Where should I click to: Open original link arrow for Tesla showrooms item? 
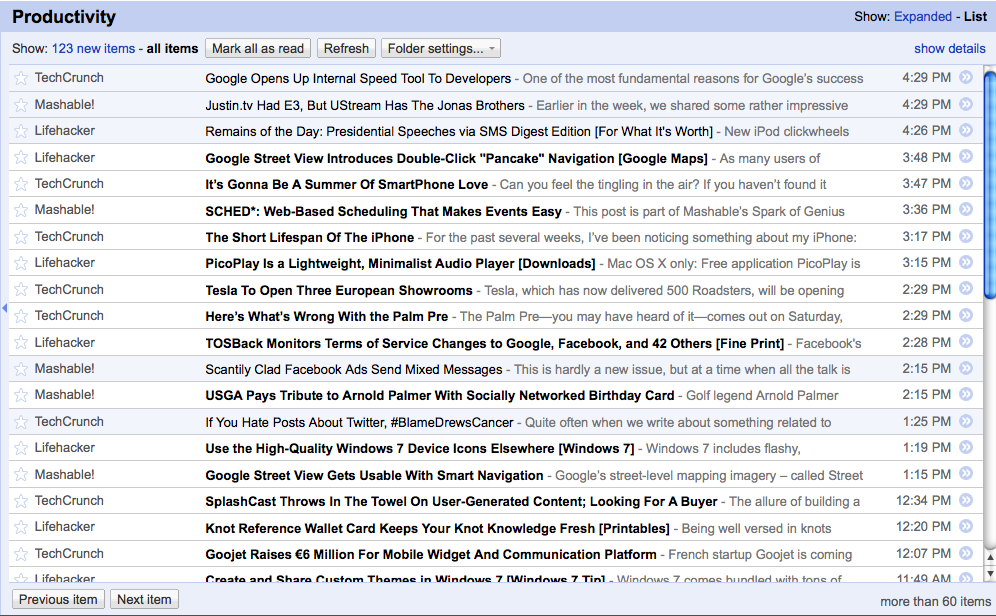[x=966, y=290]
